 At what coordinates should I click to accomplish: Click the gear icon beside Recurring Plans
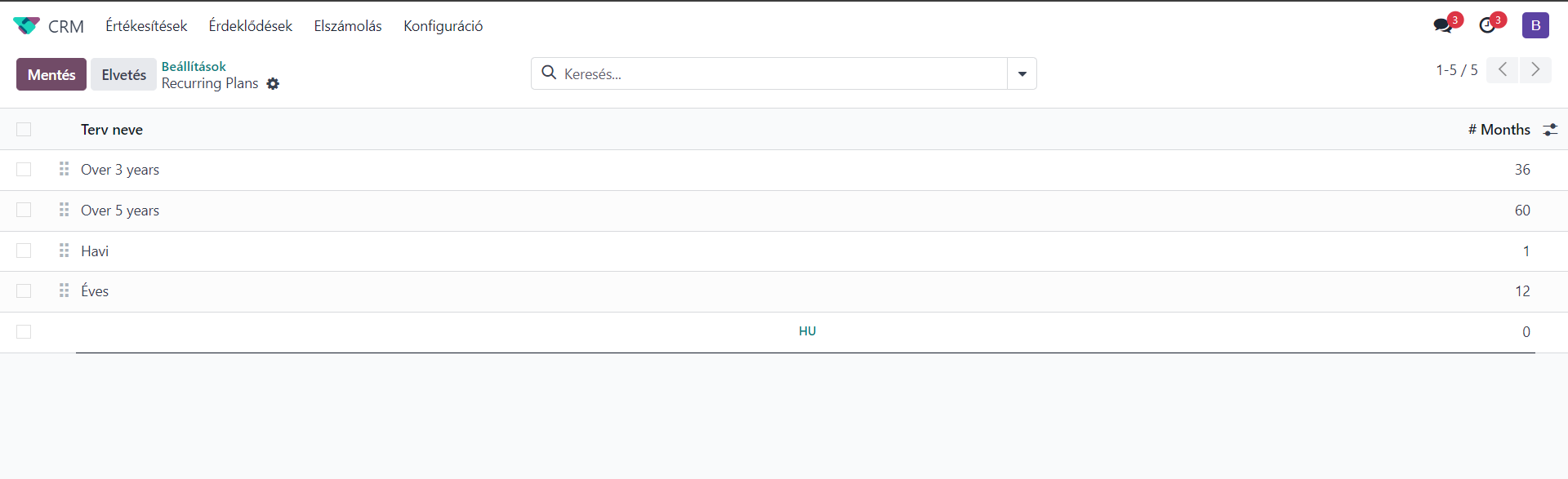273,84
